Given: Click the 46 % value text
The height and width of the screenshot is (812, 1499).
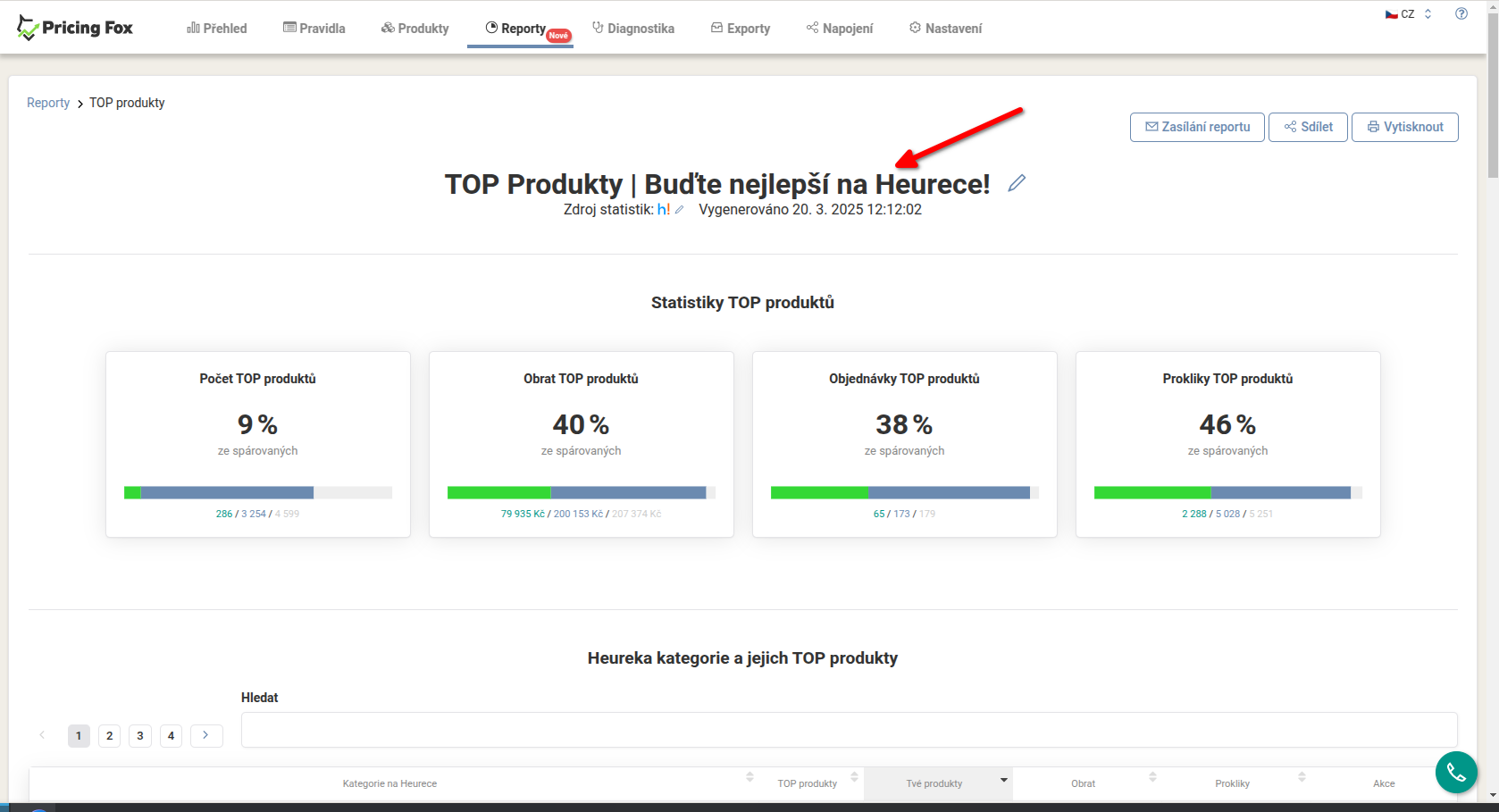Looking at the screenshot, I should [x=1228, y=424].
